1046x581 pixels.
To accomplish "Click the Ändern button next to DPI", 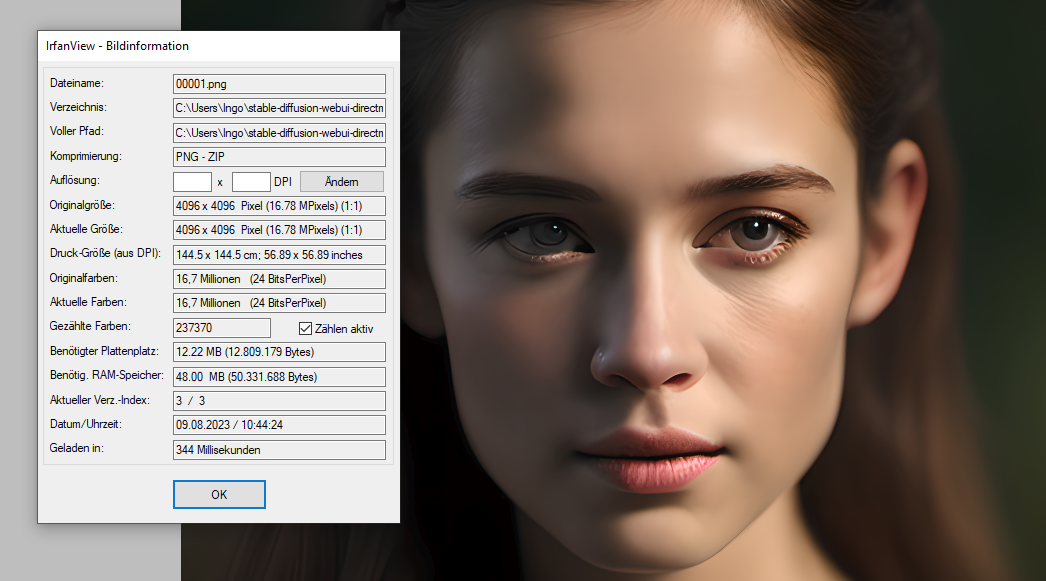I will [341, 181].
